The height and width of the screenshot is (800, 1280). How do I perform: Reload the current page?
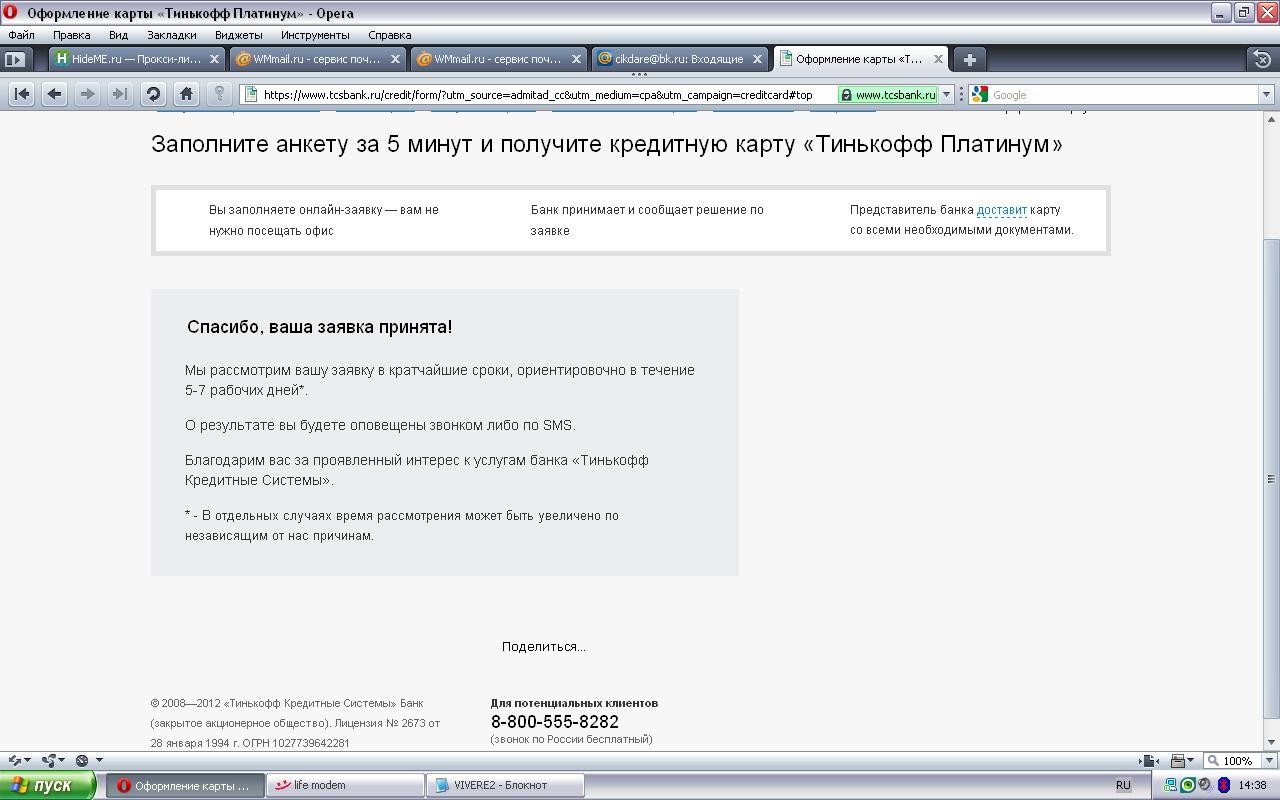153,94
